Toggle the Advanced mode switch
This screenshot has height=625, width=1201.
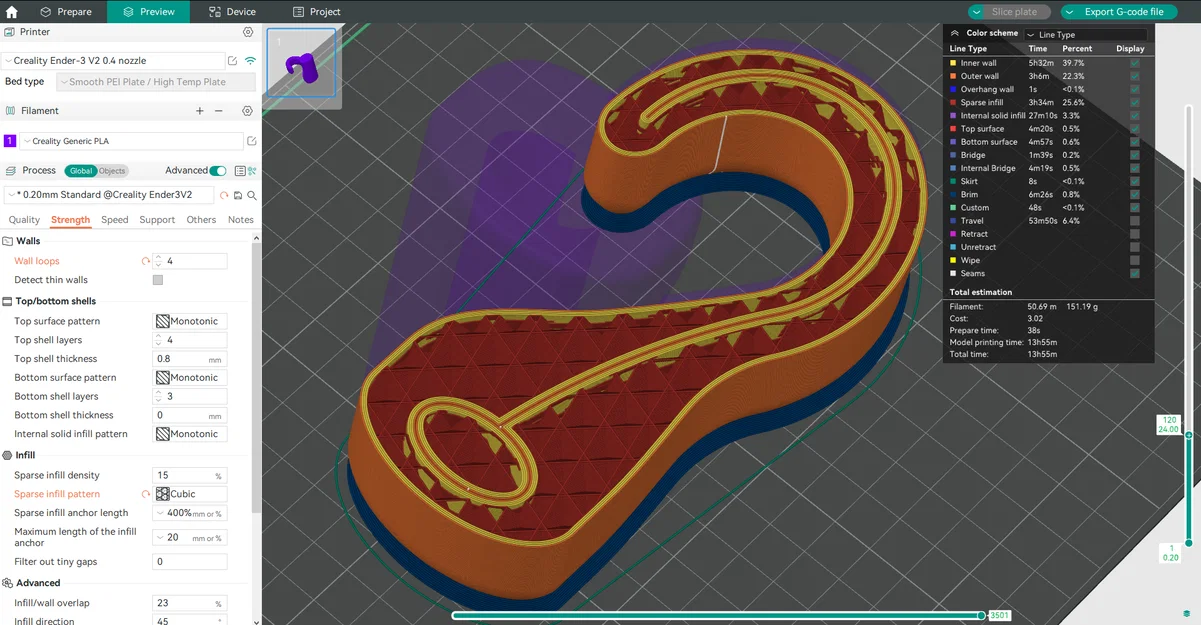click(x=218, y=171)
